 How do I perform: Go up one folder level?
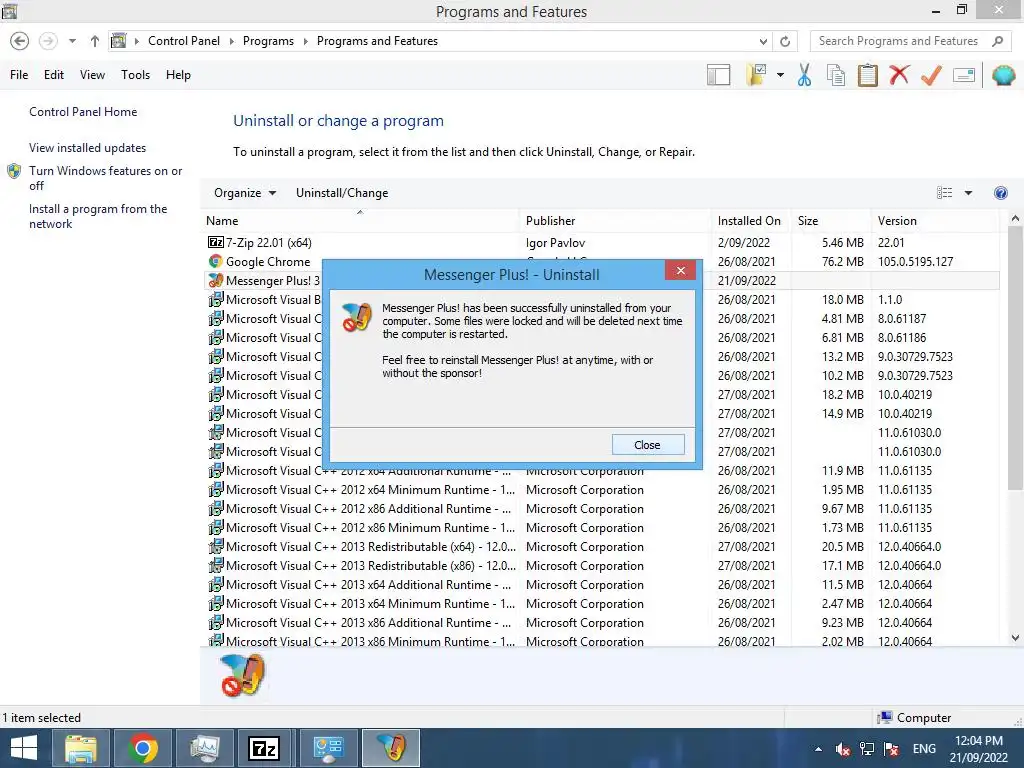pos(95,41)
